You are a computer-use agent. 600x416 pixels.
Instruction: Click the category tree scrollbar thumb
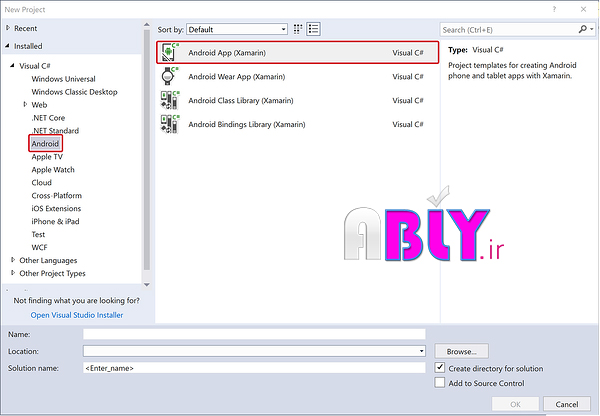[147, 149]
